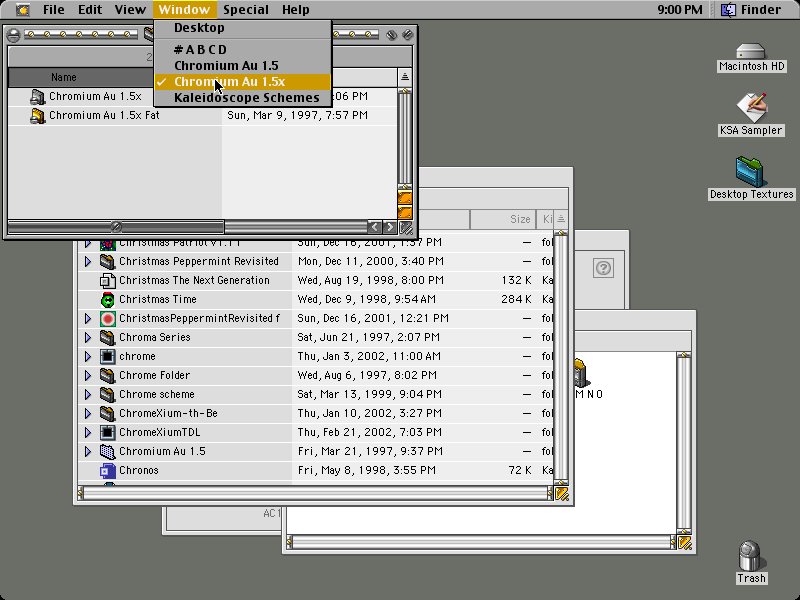
Task: Select the ChromeXium-th-Be folder icon
Action: tap(107, 414)
